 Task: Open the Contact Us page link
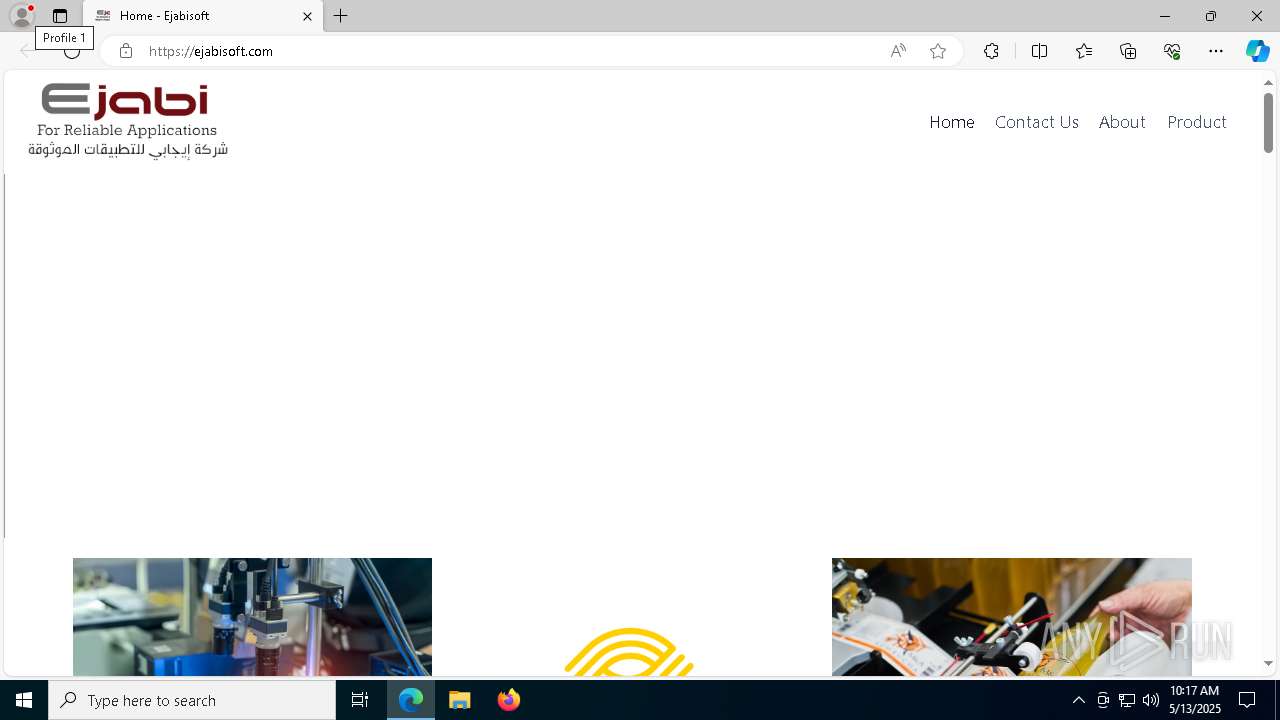1037,122
